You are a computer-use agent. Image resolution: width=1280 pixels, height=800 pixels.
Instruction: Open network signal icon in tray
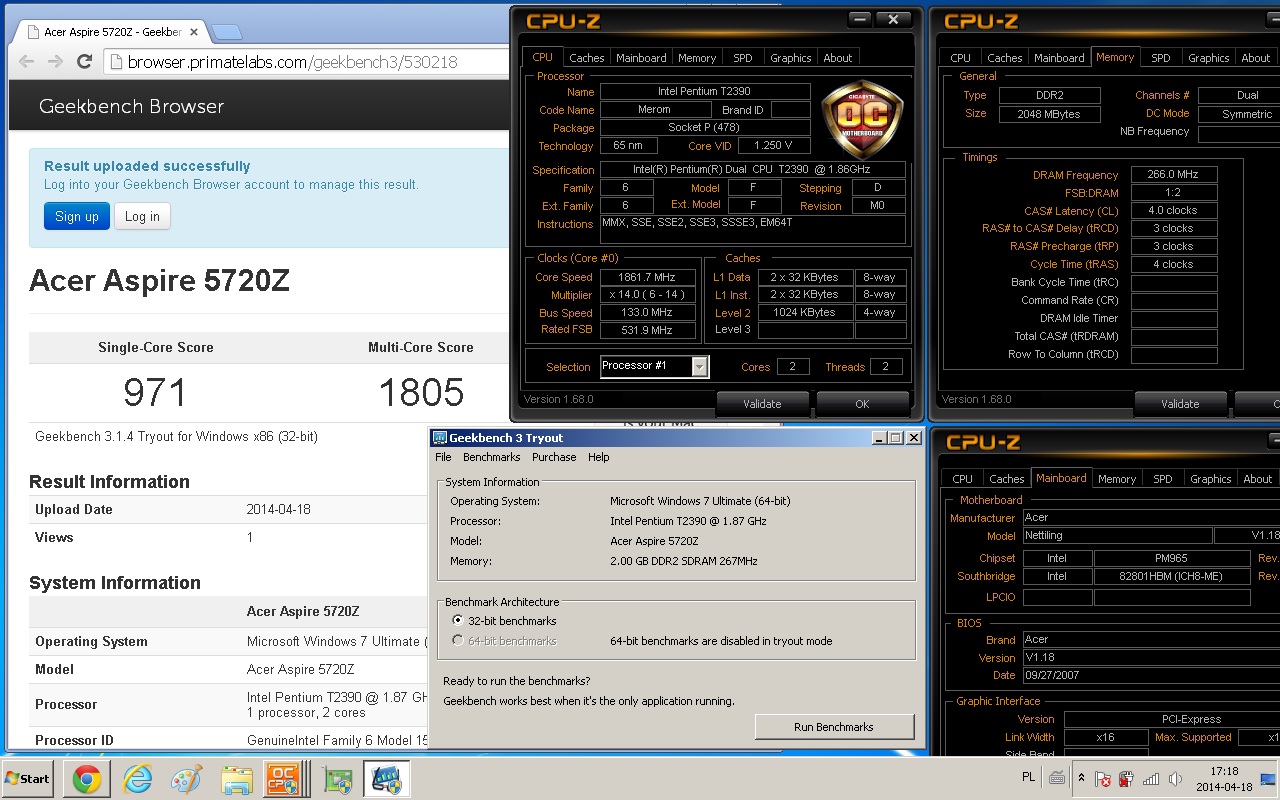pos(1151,778)
